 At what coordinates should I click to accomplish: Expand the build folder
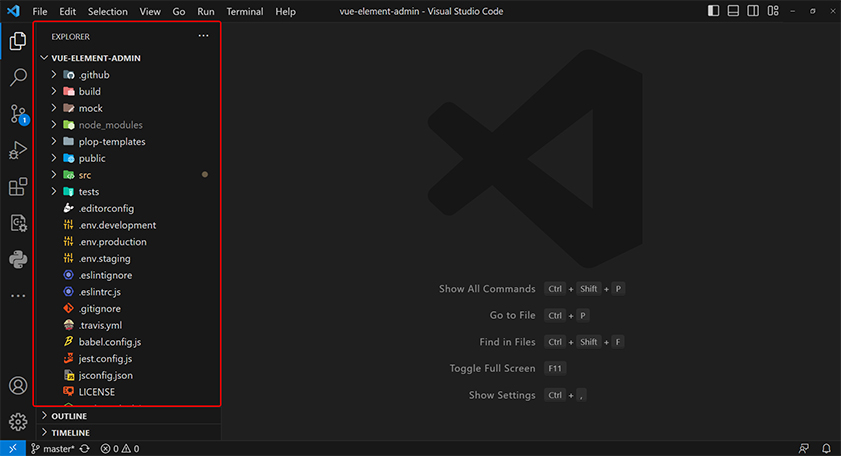pos(129,92)
